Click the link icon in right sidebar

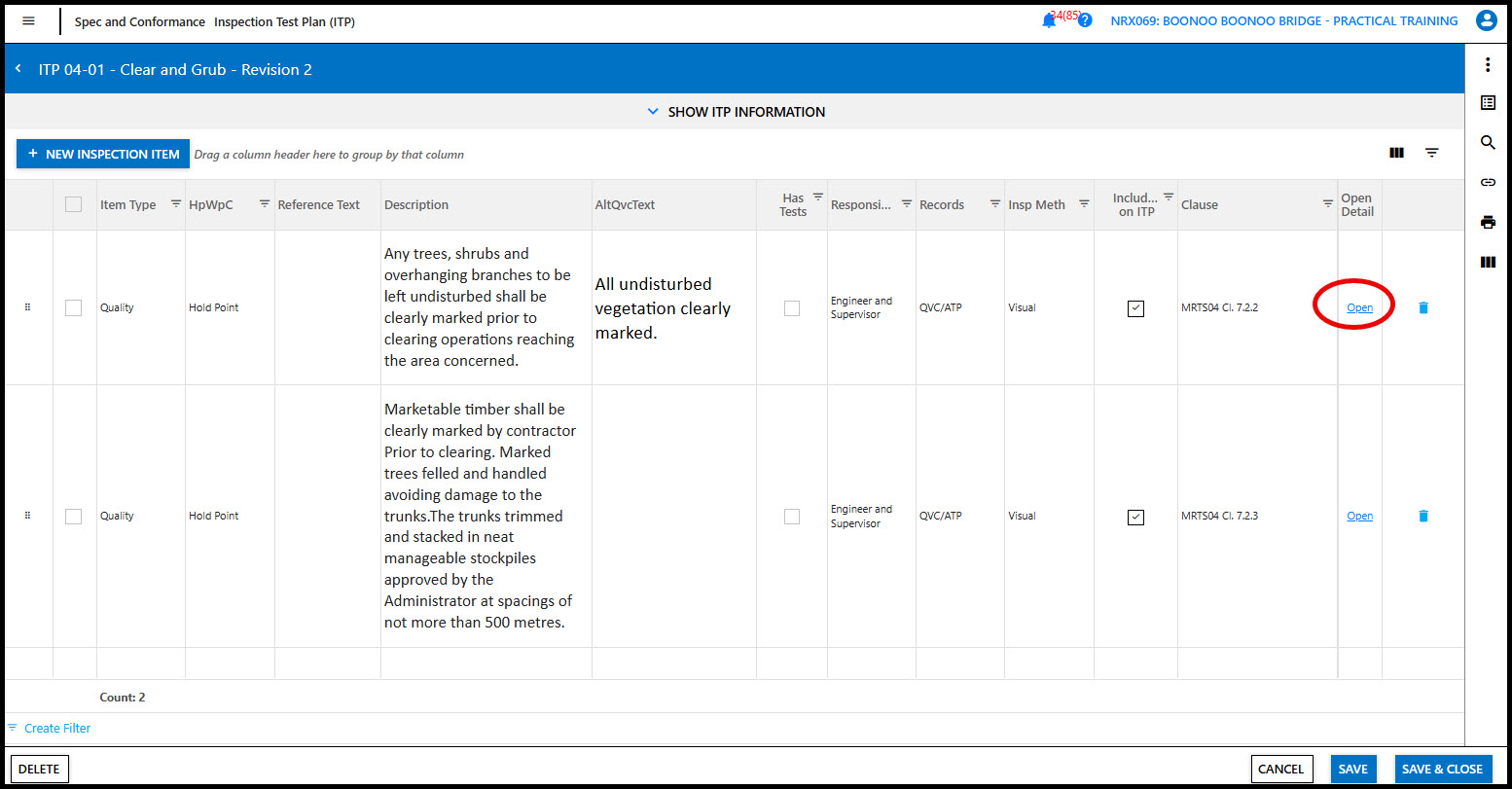pos(1487,182)
